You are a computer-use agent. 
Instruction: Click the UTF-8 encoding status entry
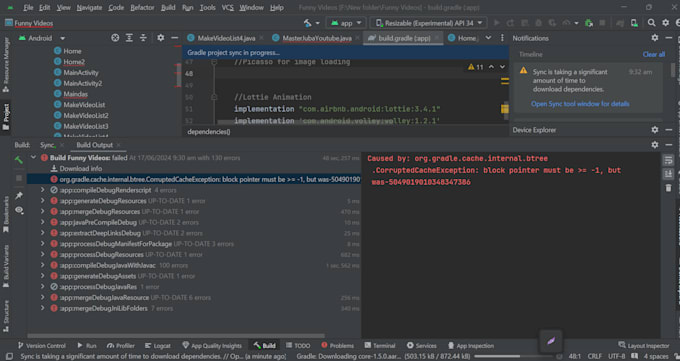click(x=616, y=356)
